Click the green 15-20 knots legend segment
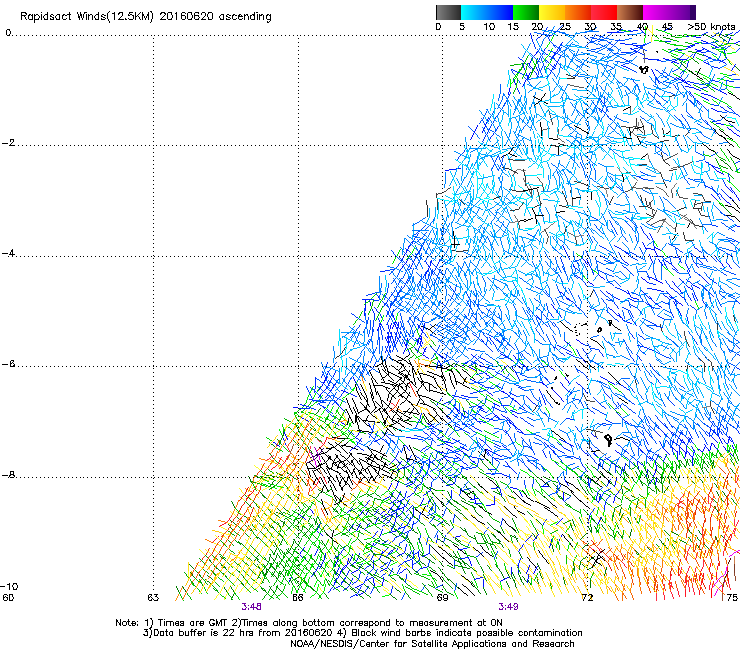740x650 pixels. (x=526, y=12)
